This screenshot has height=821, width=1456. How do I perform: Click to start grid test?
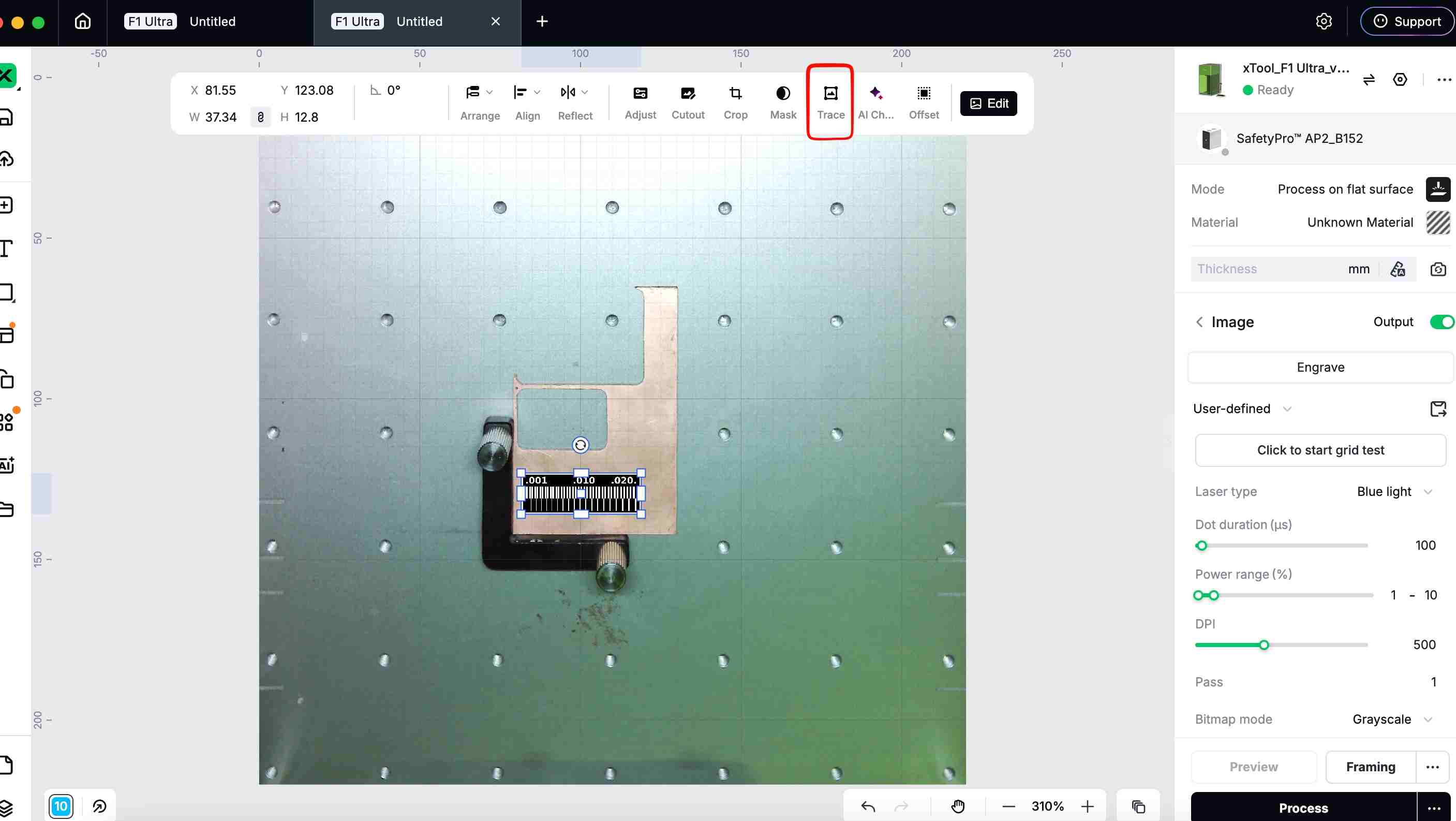tap(1320, 450)
